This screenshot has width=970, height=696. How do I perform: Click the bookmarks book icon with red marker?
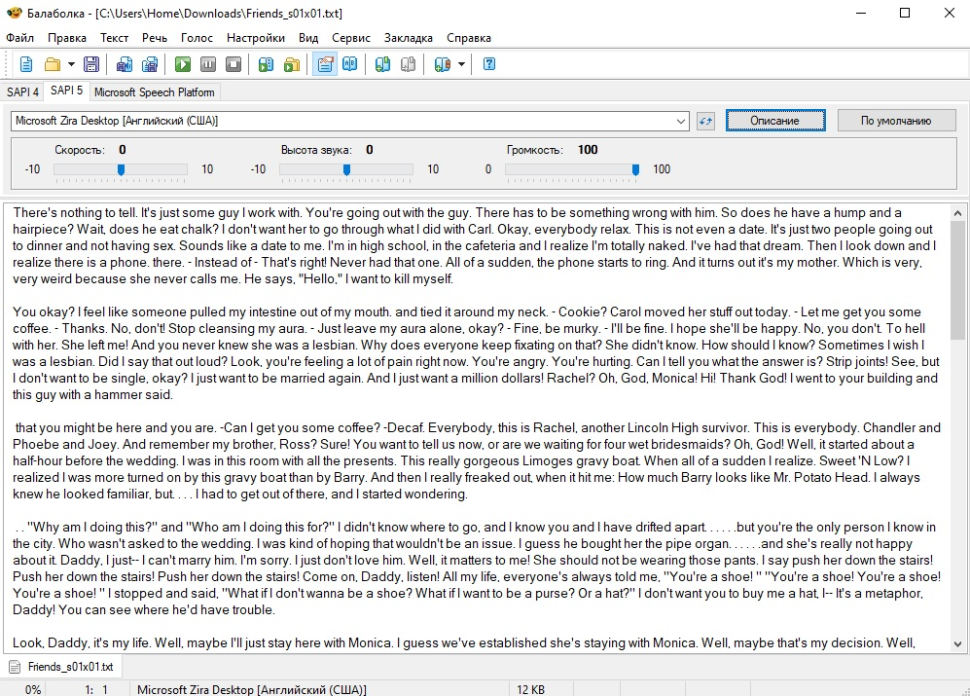442,64
